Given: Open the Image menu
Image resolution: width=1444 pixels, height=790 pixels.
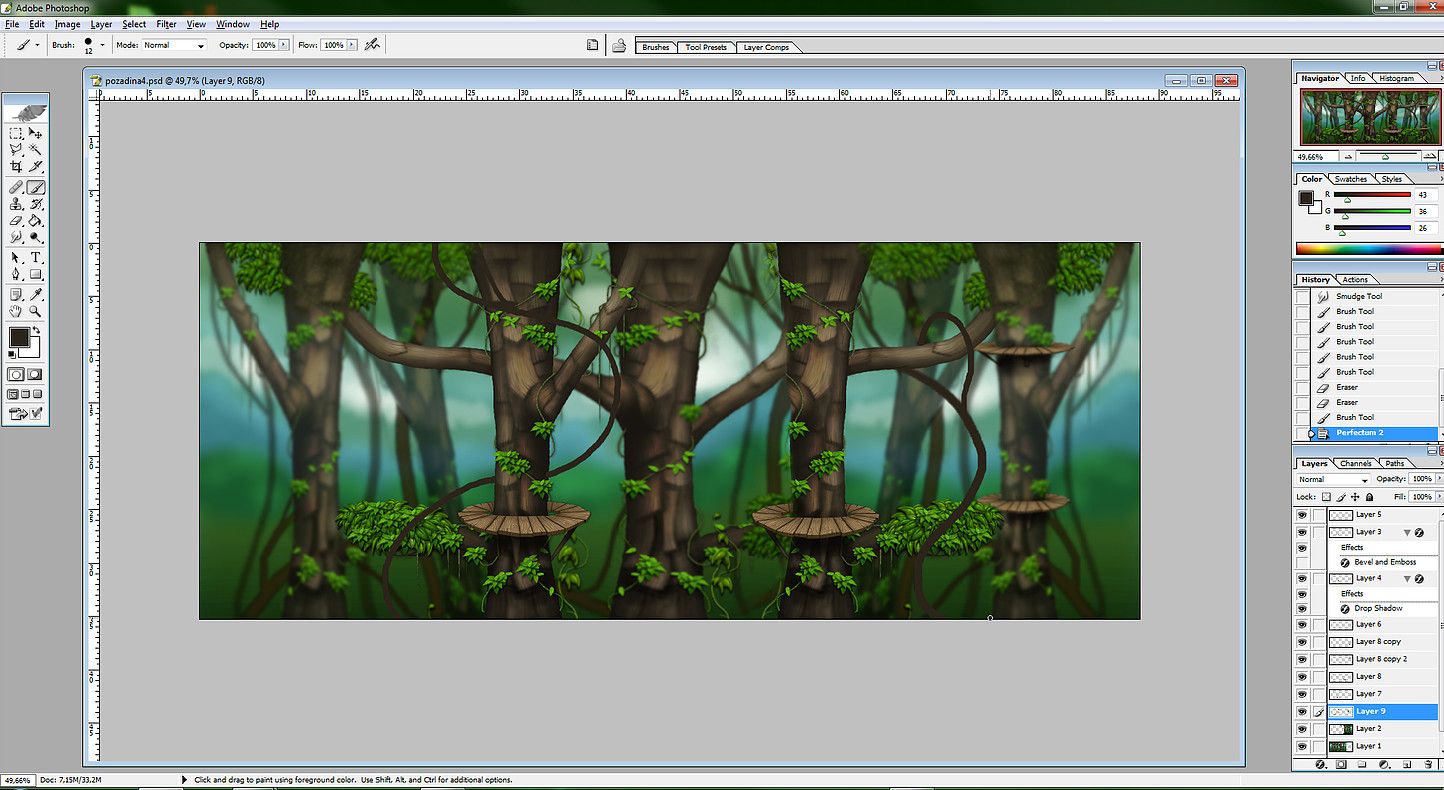Looking at the screenshot, I should 67,24.
